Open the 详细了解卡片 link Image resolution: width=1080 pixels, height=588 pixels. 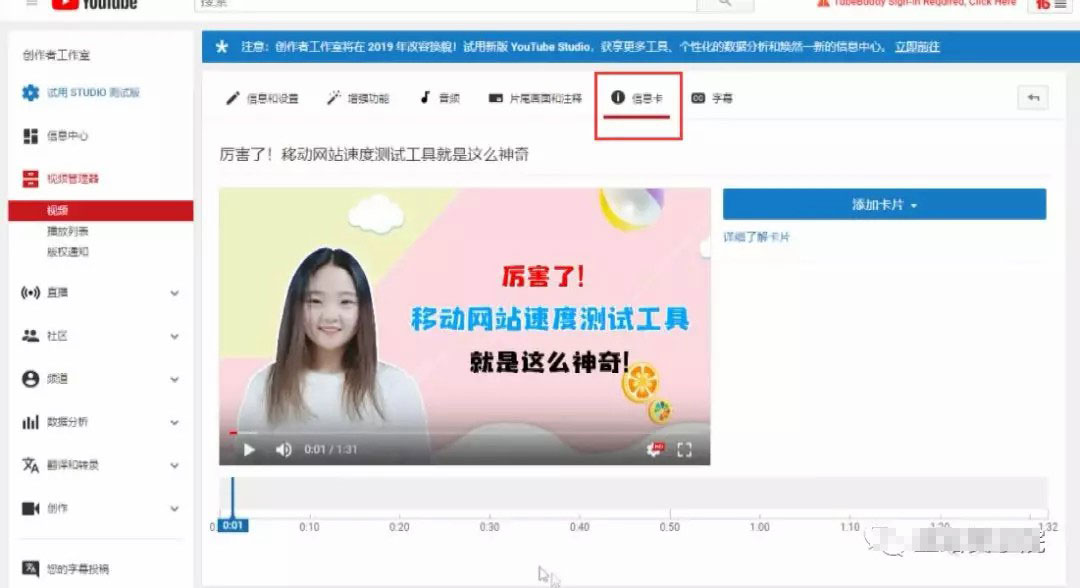coord(755,237)
